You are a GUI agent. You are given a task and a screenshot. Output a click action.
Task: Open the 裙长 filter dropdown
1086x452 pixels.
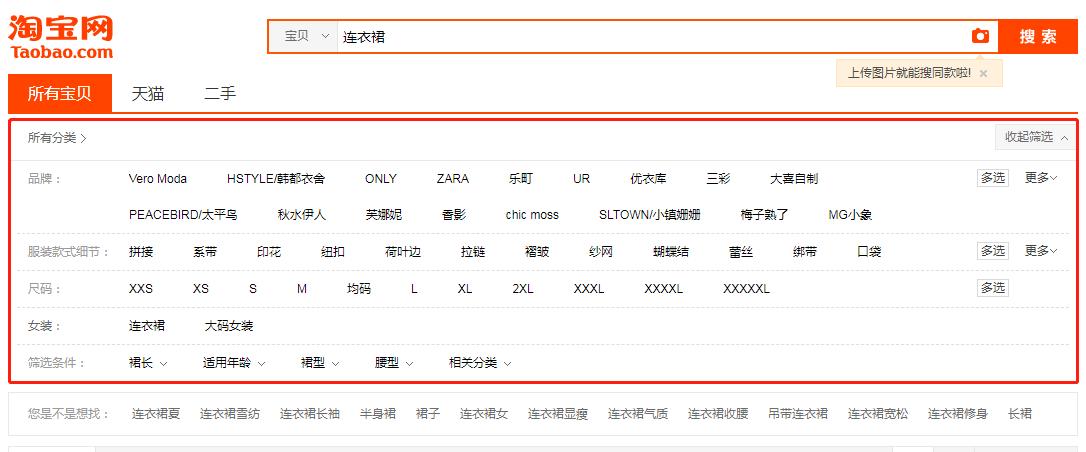pyautogui.click(x=148, y=363)
